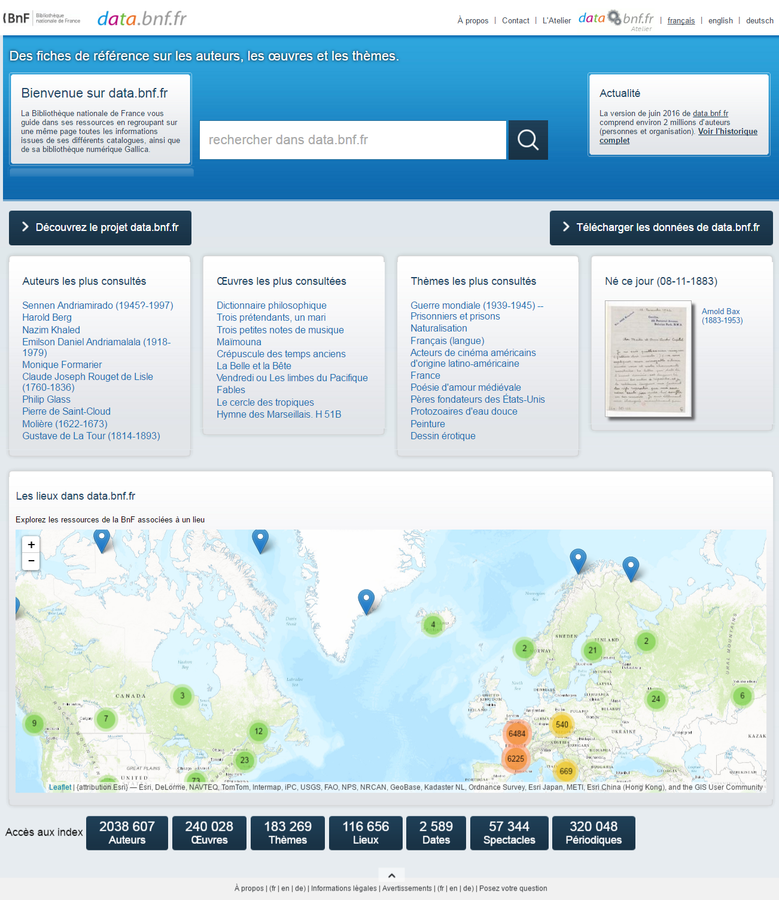Open author 'Molière (1622-1673)'
The height and width of the screenshot is (900, 779).
pyautogui.click(x=65, y=424)
